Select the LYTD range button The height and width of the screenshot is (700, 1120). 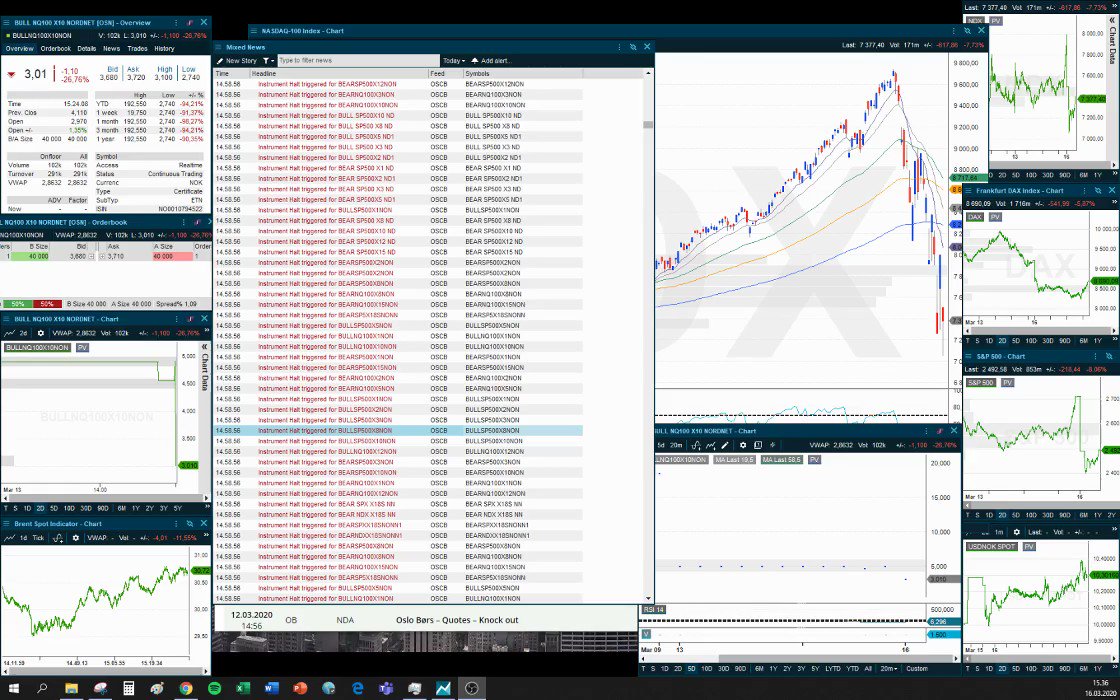tap(832, 669)
